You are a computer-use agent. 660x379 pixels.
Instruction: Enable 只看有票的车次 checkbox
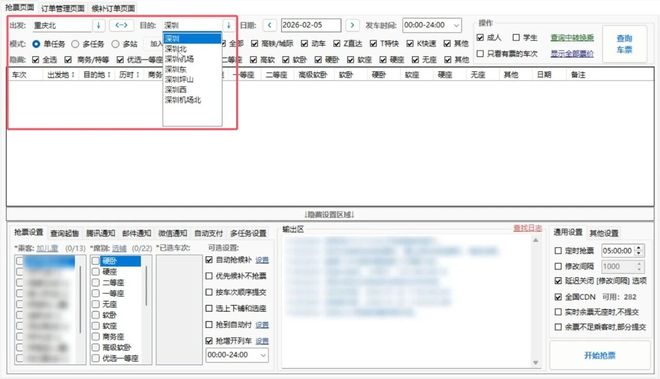coord(480,53)
